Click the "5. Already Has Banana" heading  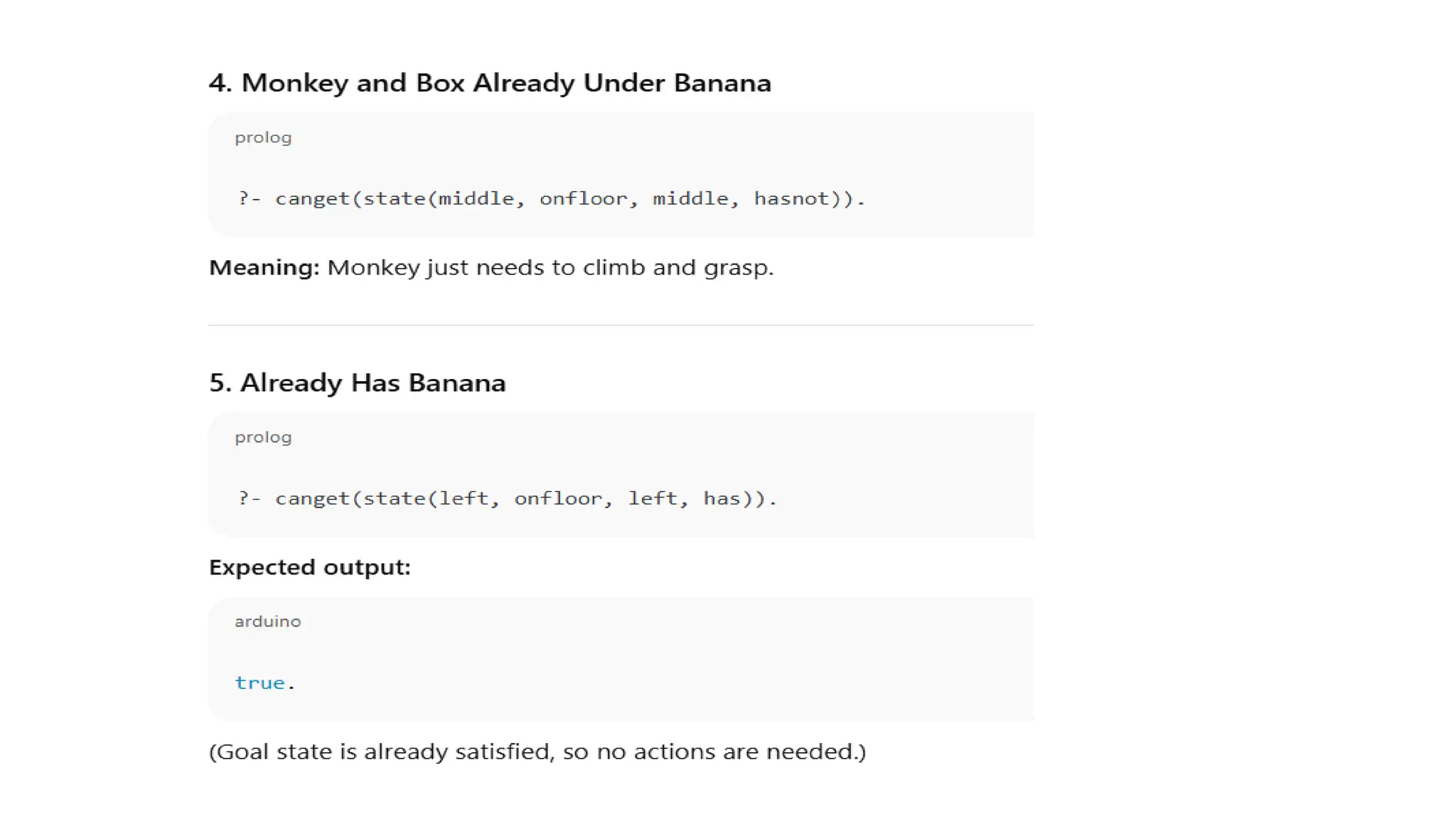[x=357, y=383]
